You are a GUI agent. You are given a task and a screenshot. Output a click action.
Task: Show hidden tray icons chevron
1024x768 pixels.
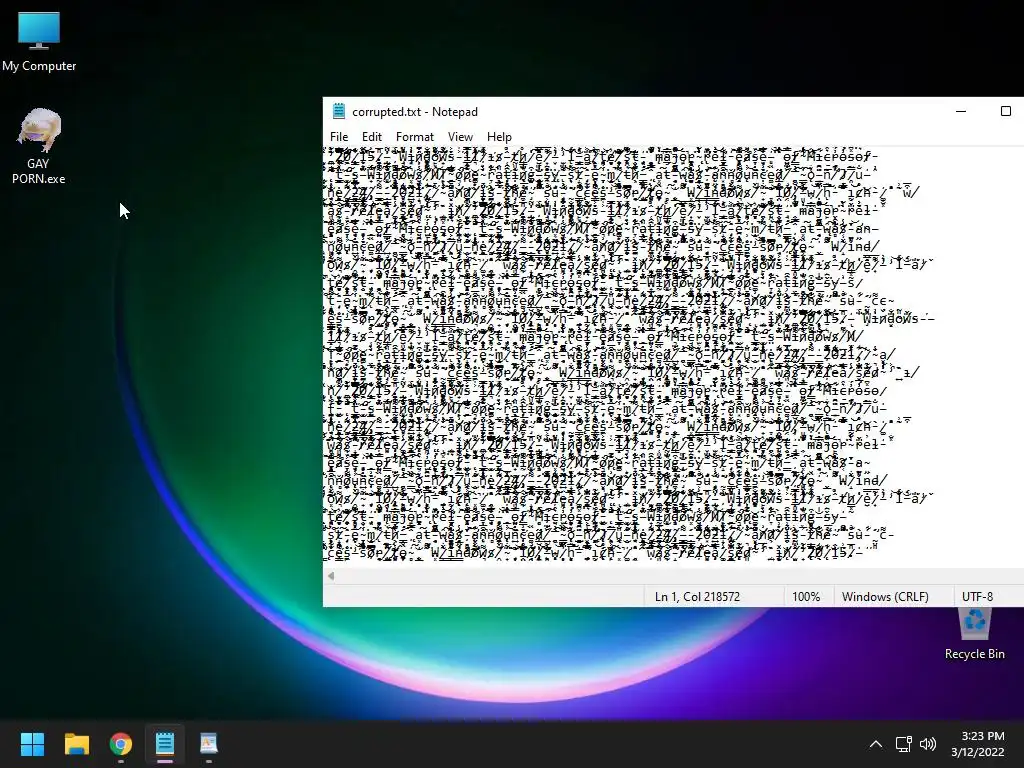[x=876, y=744]
